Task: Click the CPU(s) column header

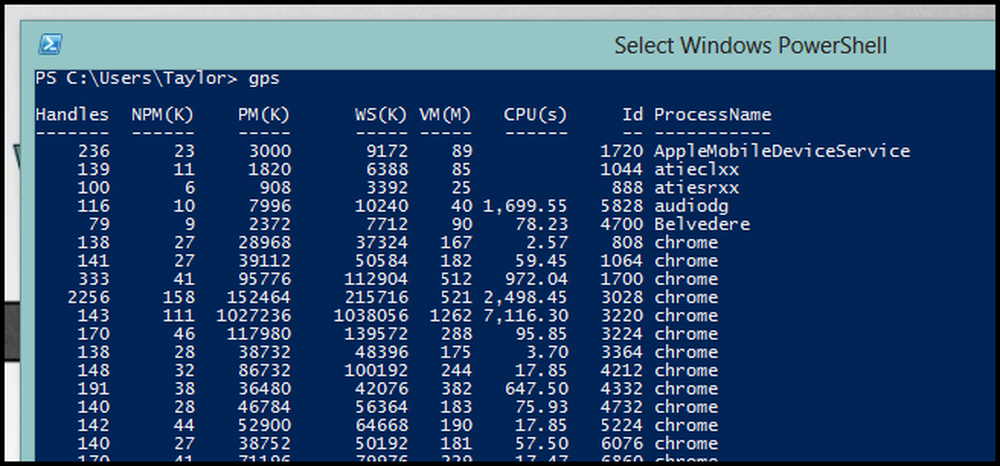Action: 536,115
